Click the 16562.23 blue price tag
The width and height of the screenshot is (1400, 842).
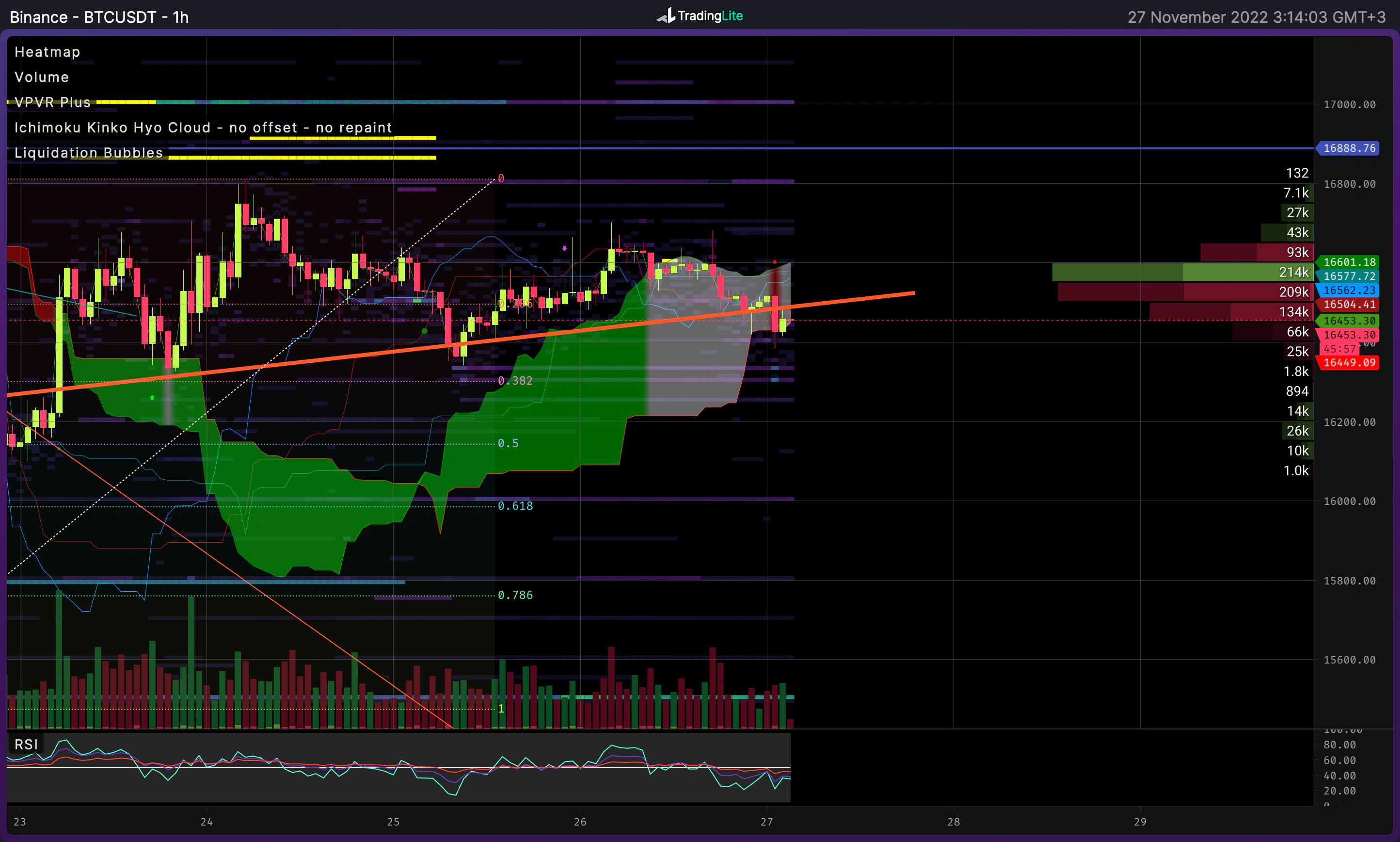(x=1347, y=291)
